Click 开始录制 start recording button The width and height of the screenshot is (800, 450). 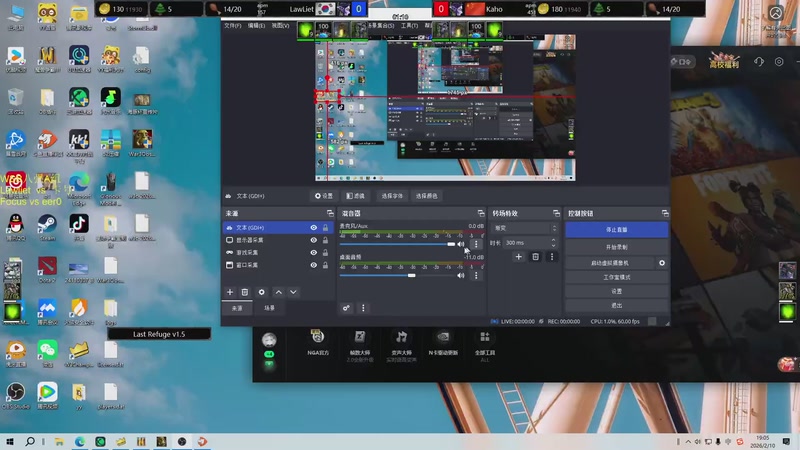(616, 247)
